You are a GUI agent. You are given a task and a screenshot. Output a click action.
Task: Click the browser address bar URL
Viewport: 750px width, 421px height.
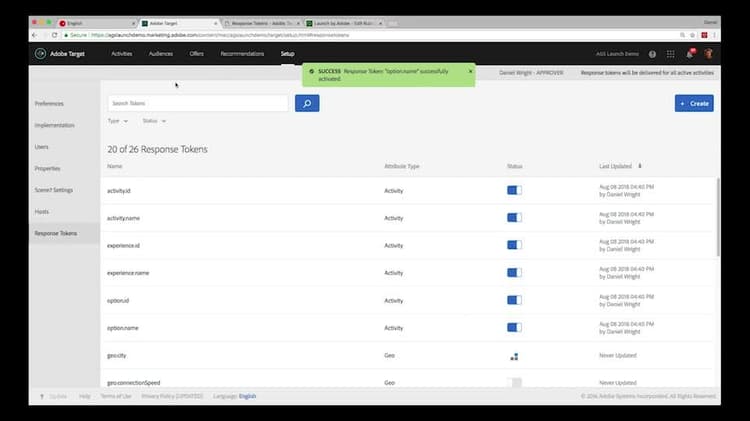click(x=220, y=35)
